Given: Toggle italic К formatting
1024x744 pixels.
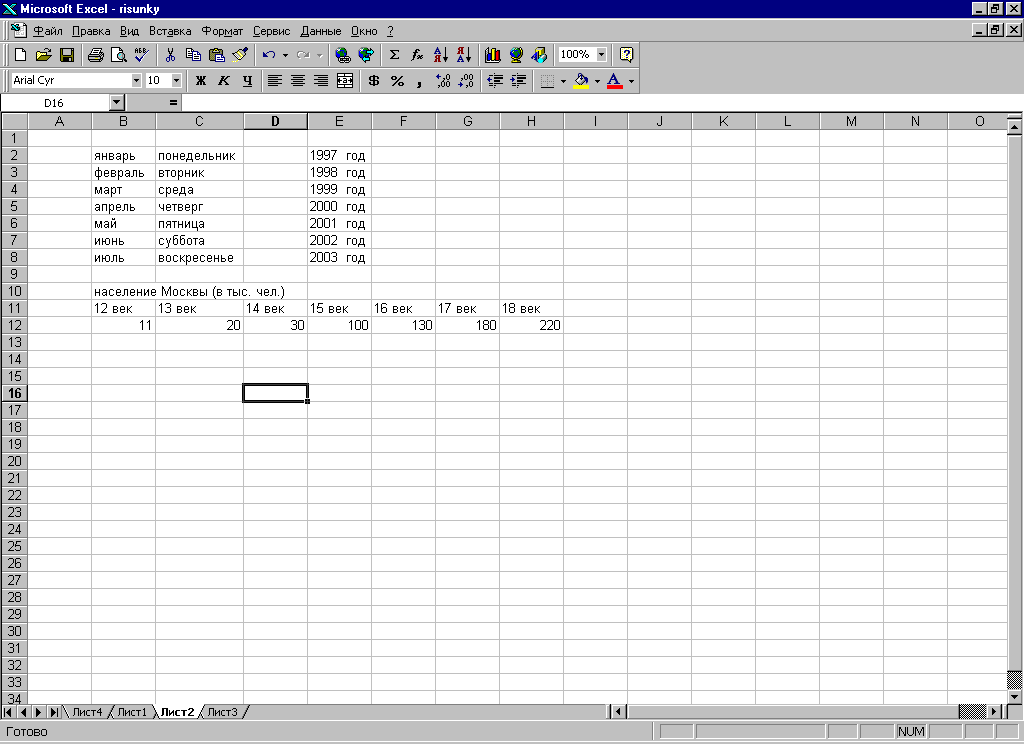Looking at the screenshot, I should [x=224, y=81].
